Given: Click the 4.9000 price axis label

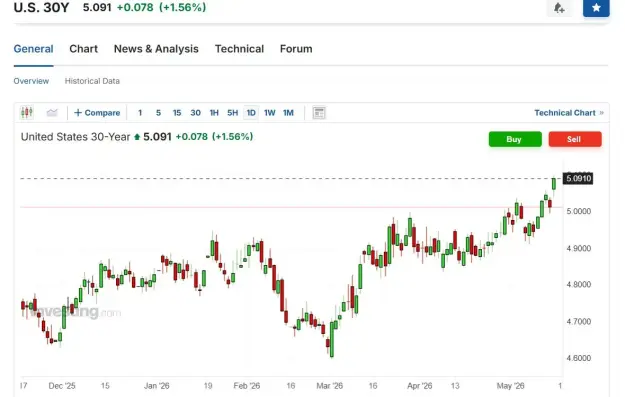Looking at the screenshot, I should (578, 248).
